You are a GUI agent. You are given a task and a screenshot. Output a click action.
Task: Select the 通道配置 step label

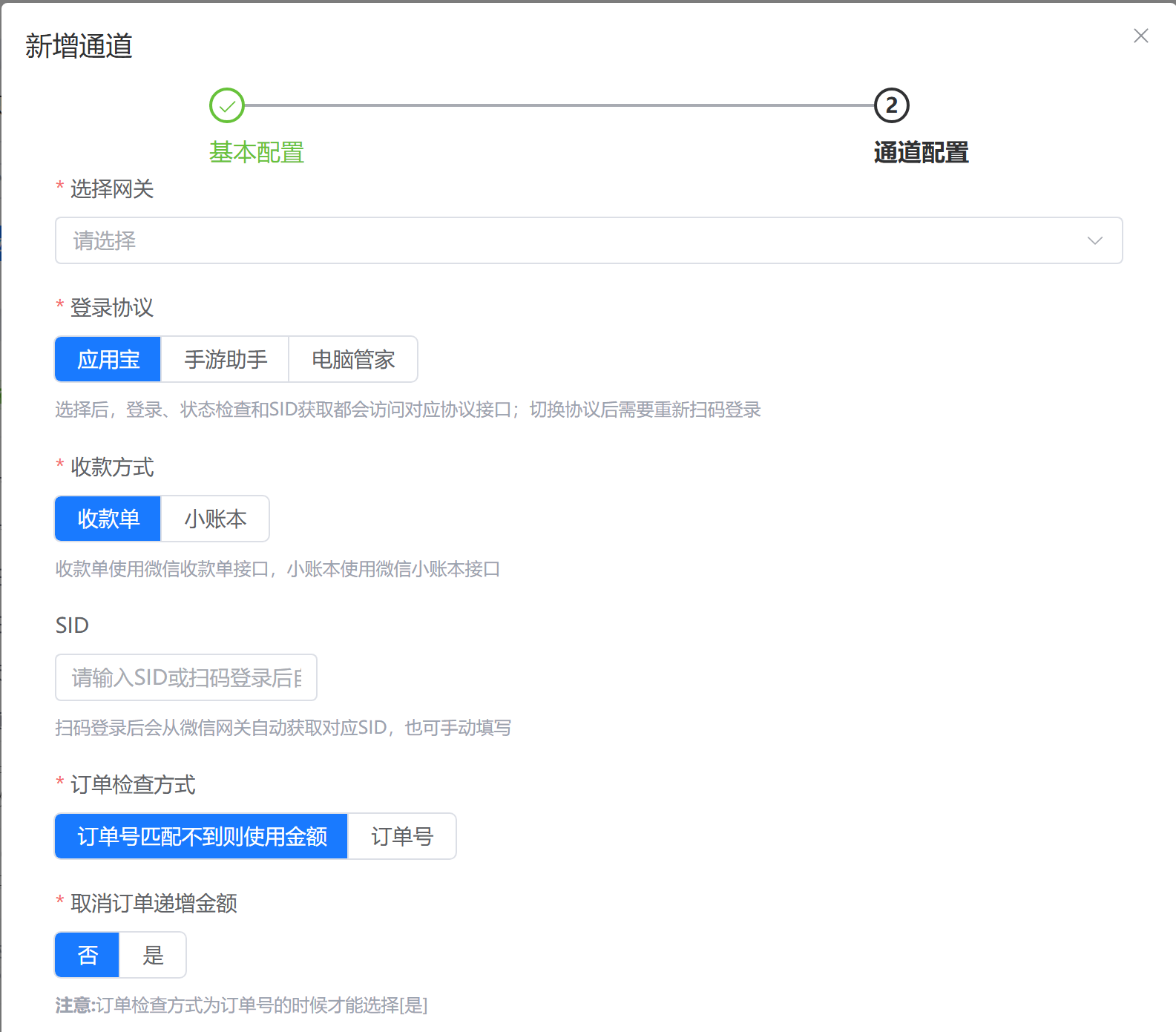(x=921, y=152)
